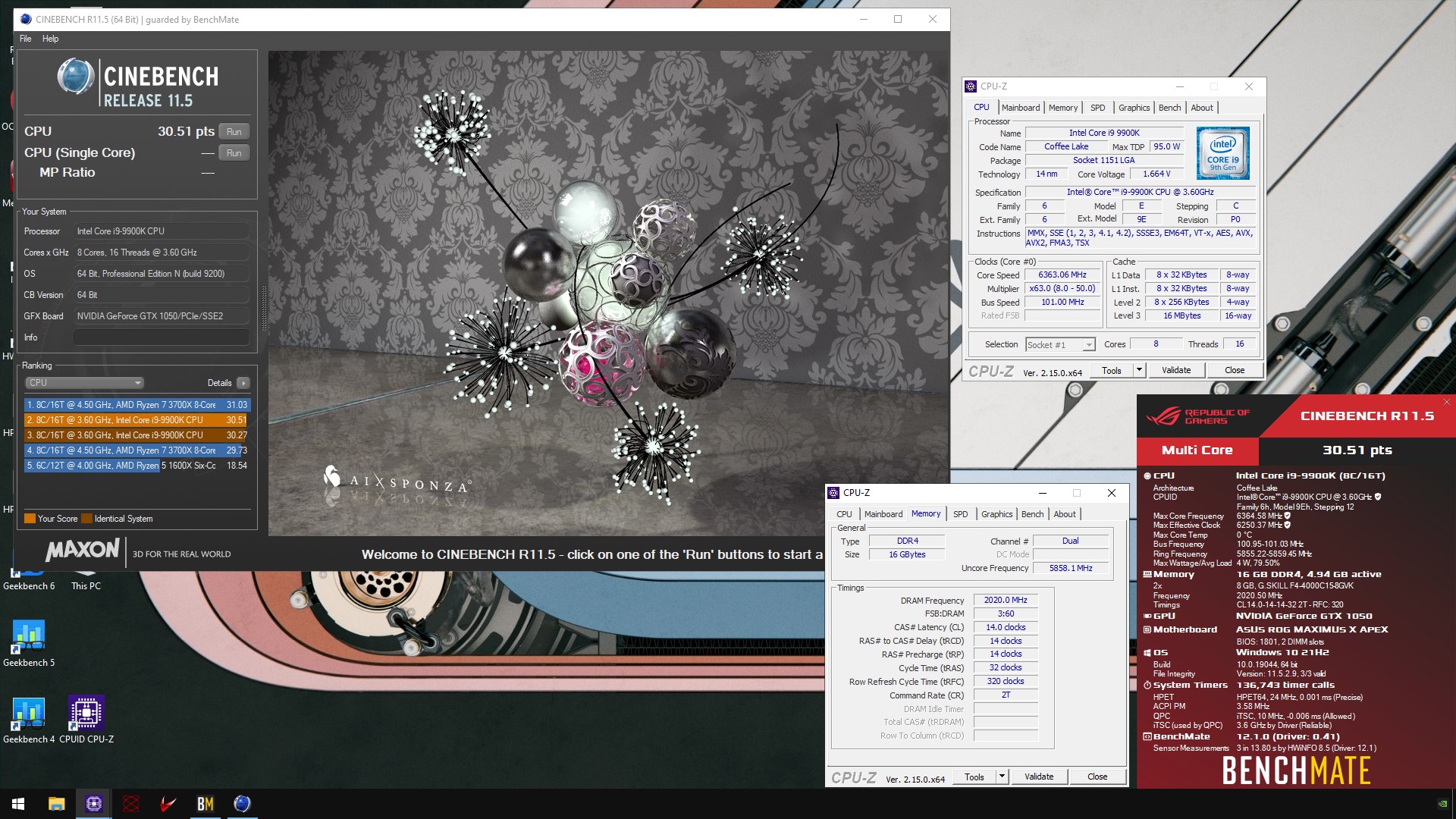Click Tools button in lower CPU-Z

[974, 777]
